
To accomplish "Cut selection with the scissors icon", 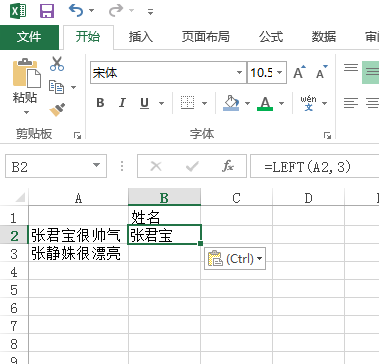I will click(57, 63).
